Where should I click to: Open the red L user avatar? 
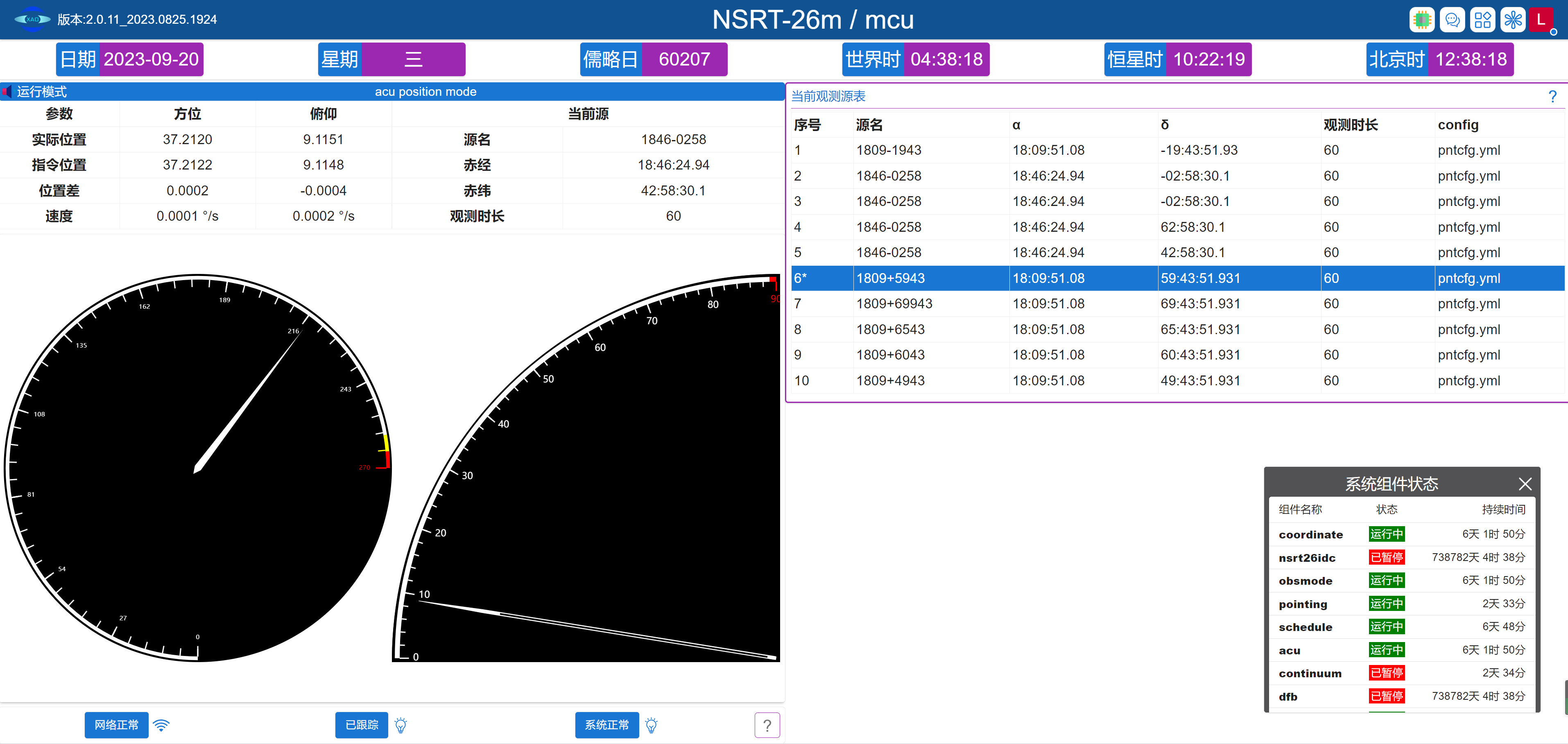pyautogui.click(x=1542, y=20)
